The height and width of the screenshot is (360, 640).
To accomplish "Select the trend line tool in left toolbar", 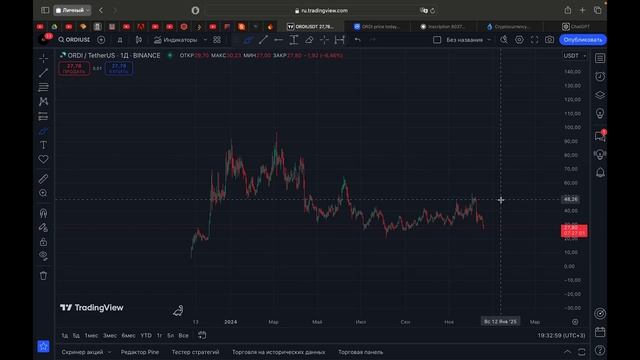I will [x=43, y=73].
